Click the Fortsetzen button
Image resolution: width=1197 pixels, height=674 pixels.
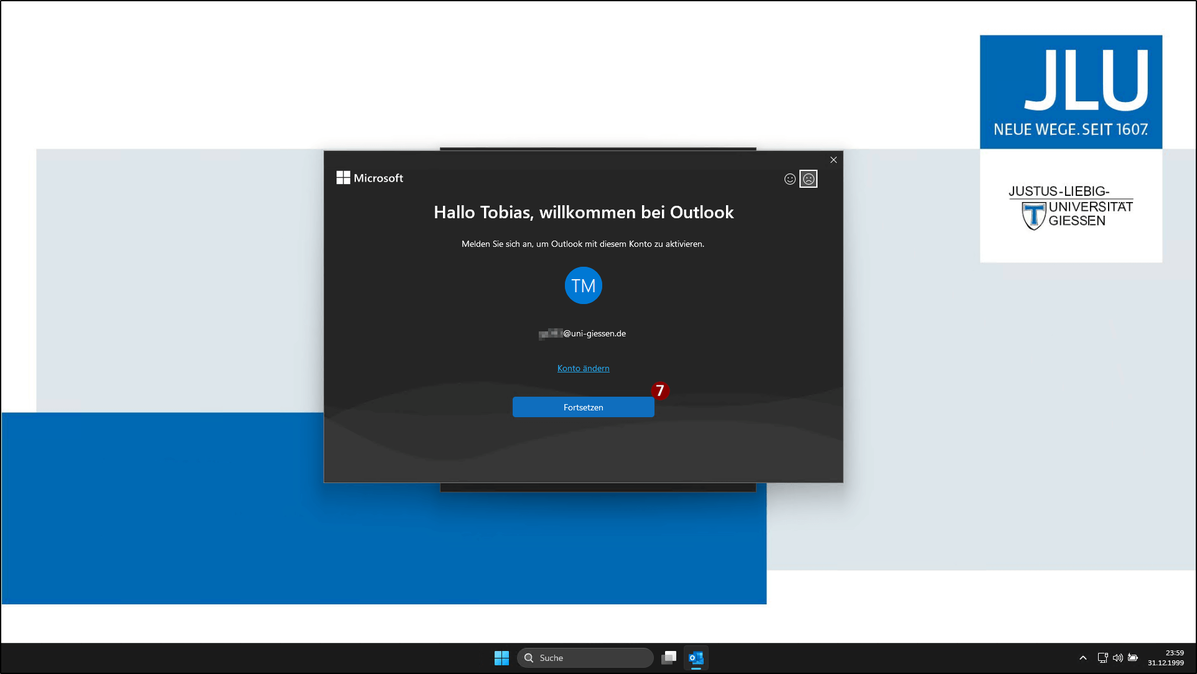(583, 407)
